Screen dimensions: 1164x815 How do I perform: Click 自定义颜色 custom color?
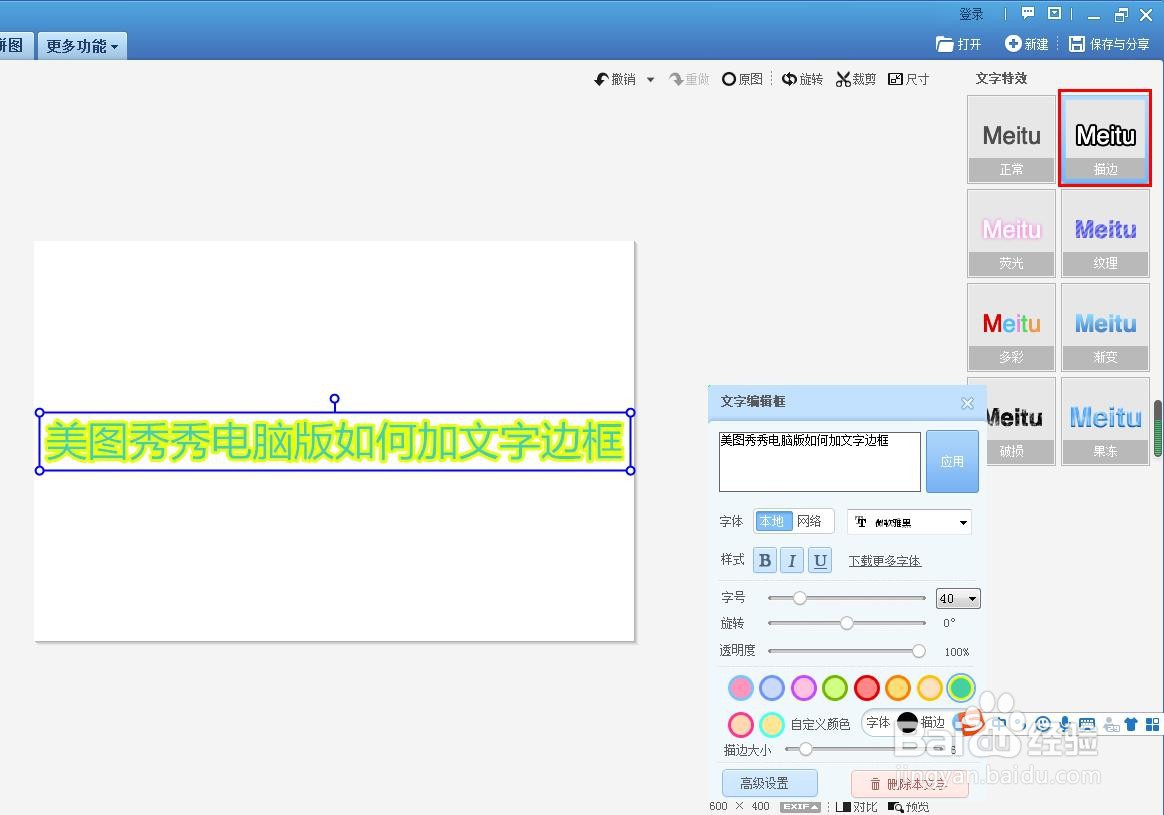820,724
